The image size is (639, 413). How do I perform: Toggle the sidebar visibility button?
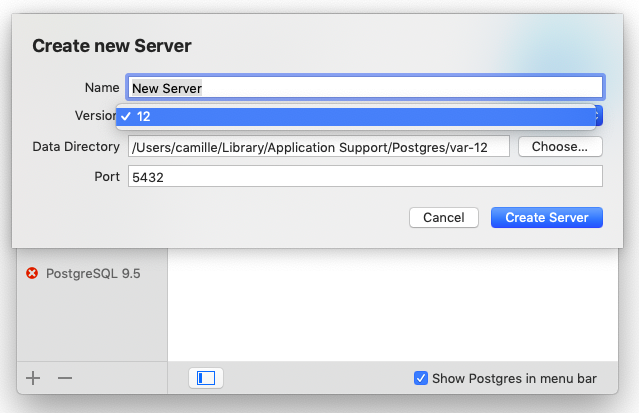(206, 378)
